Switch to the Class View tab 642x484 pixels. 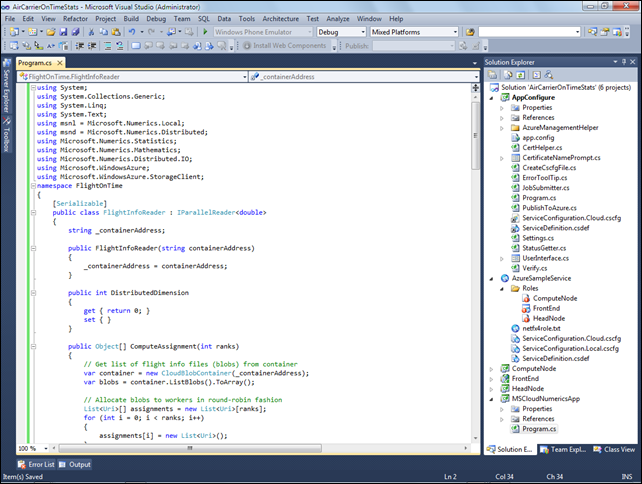click(x=614, y=450)
